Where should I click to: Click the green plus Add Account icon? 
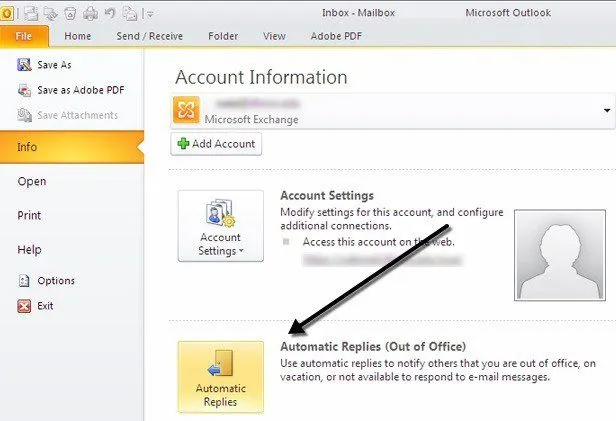click(183, 144)
